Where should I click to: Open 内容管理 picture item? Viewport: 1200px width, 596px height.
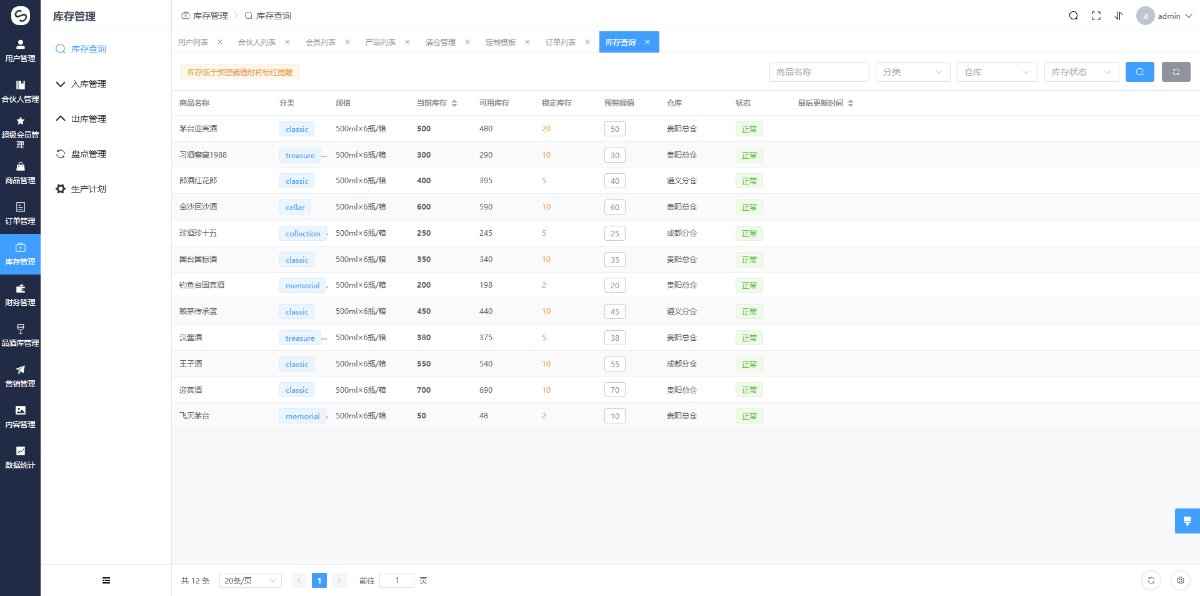pyautogui.click(x=20, y=417)
